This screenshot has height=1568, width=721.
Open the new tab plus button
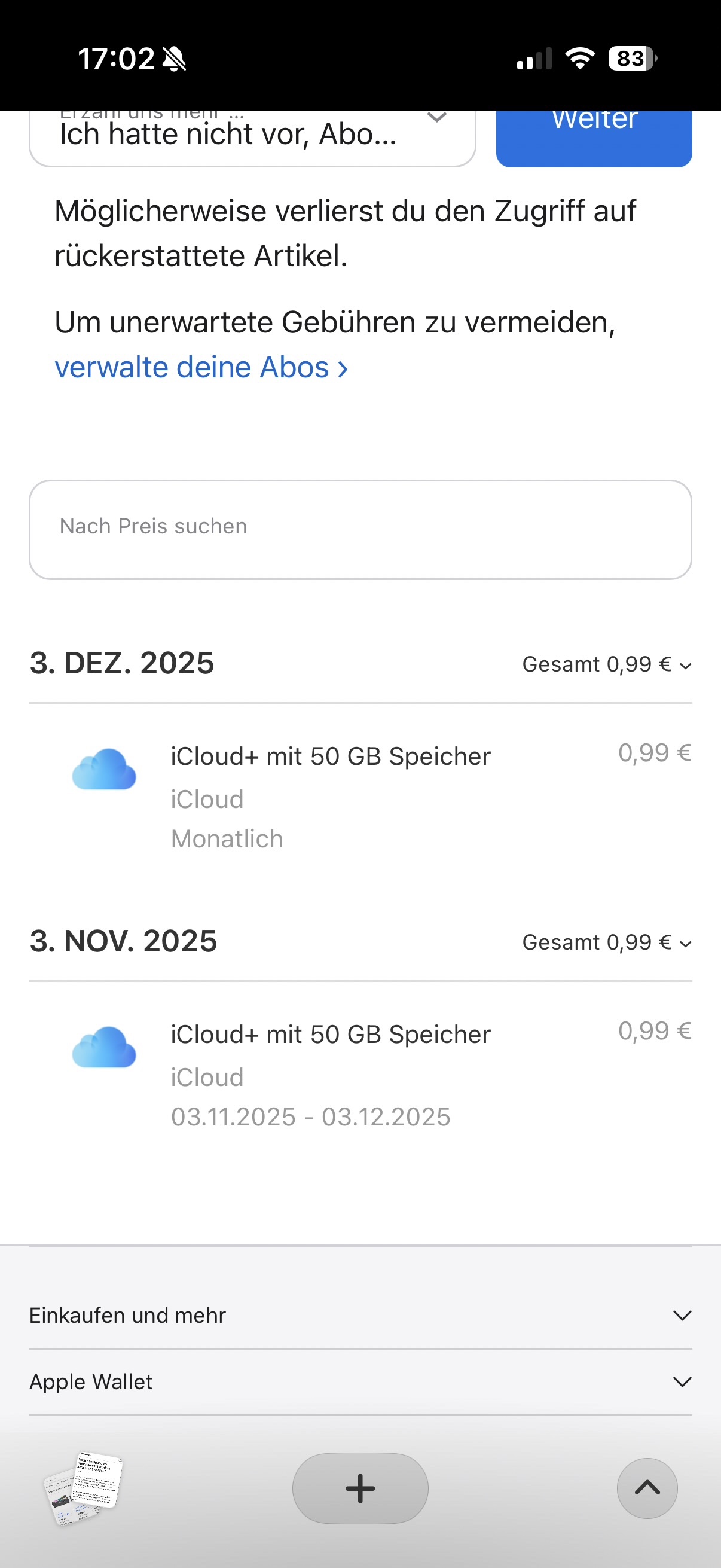click(x=360, y=1488)
